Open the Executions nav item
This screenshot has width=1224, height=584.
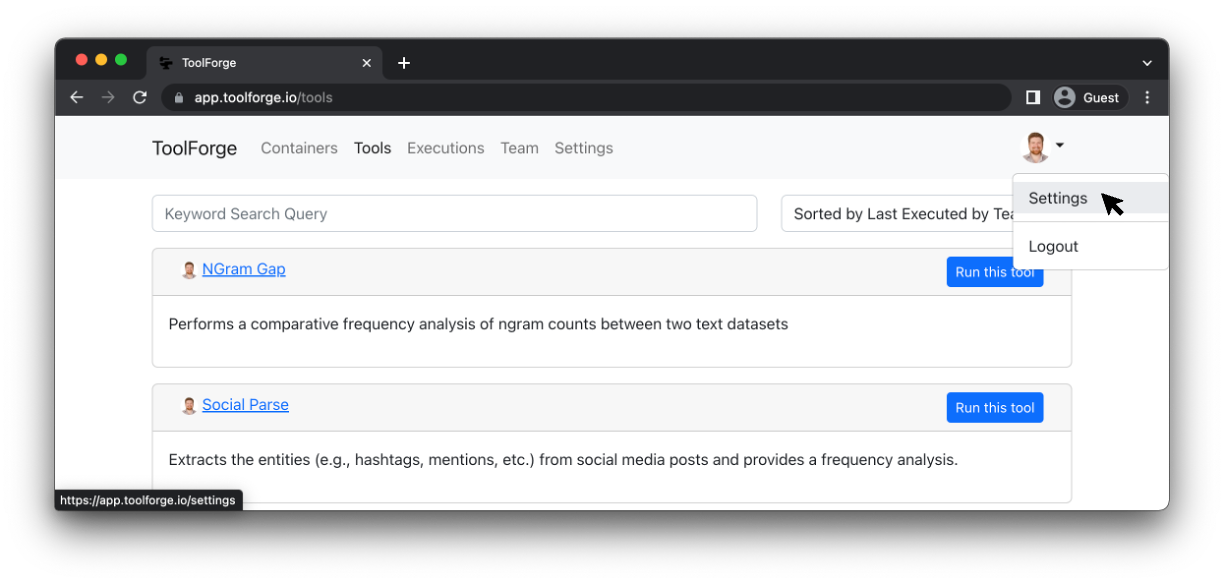click(445, 148)
